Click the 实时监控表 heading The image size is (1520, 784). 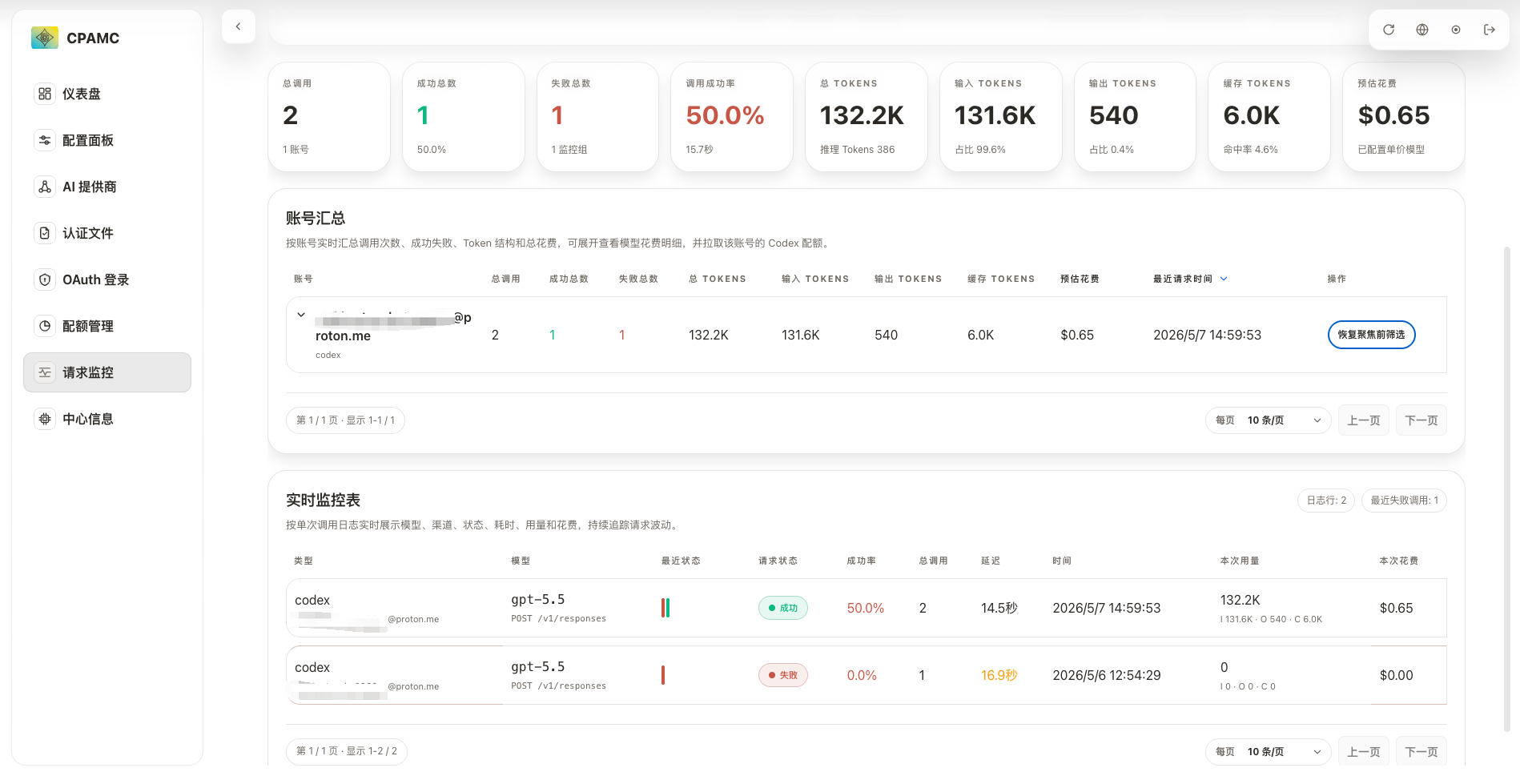[x=323, y=500]
